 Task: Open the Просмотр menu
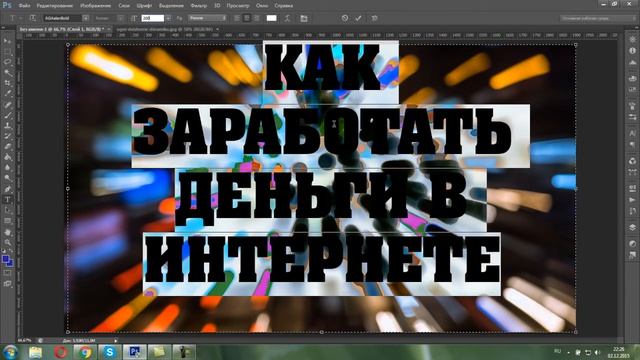tap(238, 6)
